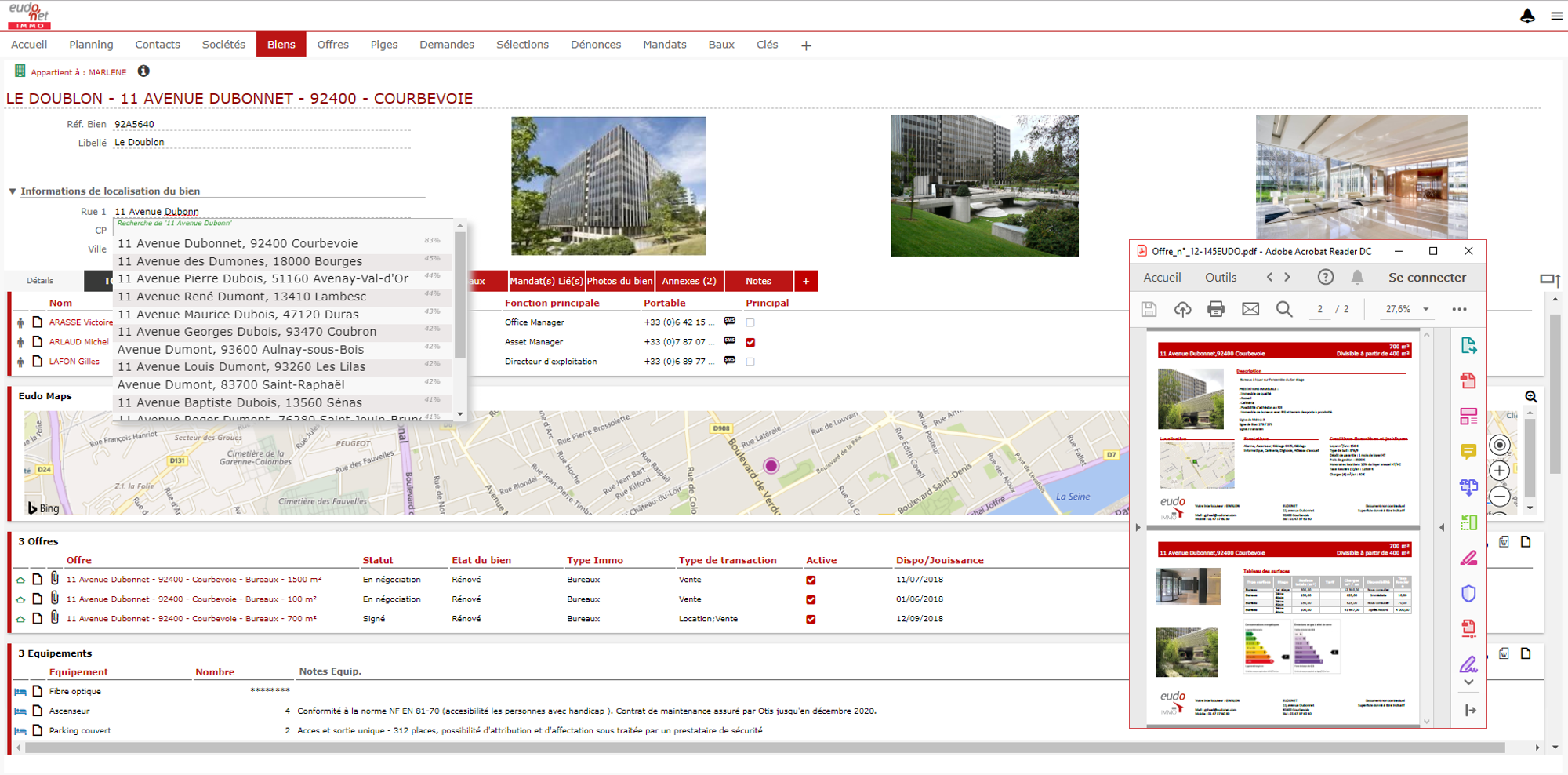
Task: Open the Acrobat help question mark icon
Action: coord(1325,277)
